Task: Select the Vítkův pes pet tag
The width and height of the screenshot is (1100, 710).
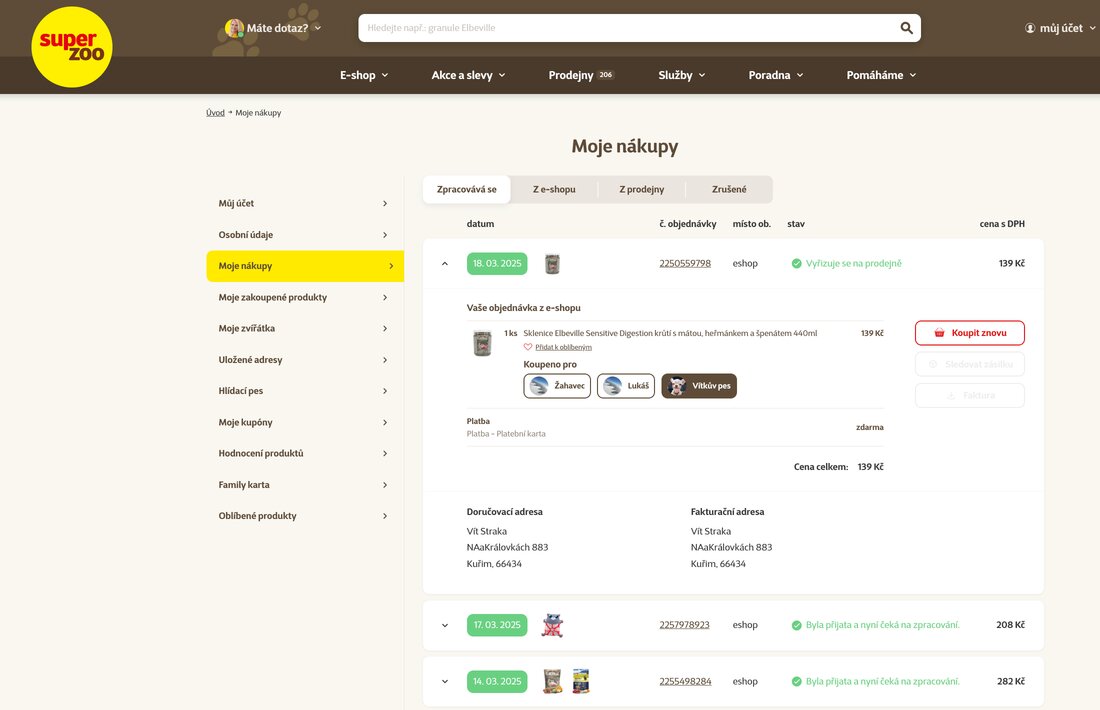Action: [699, 386]
